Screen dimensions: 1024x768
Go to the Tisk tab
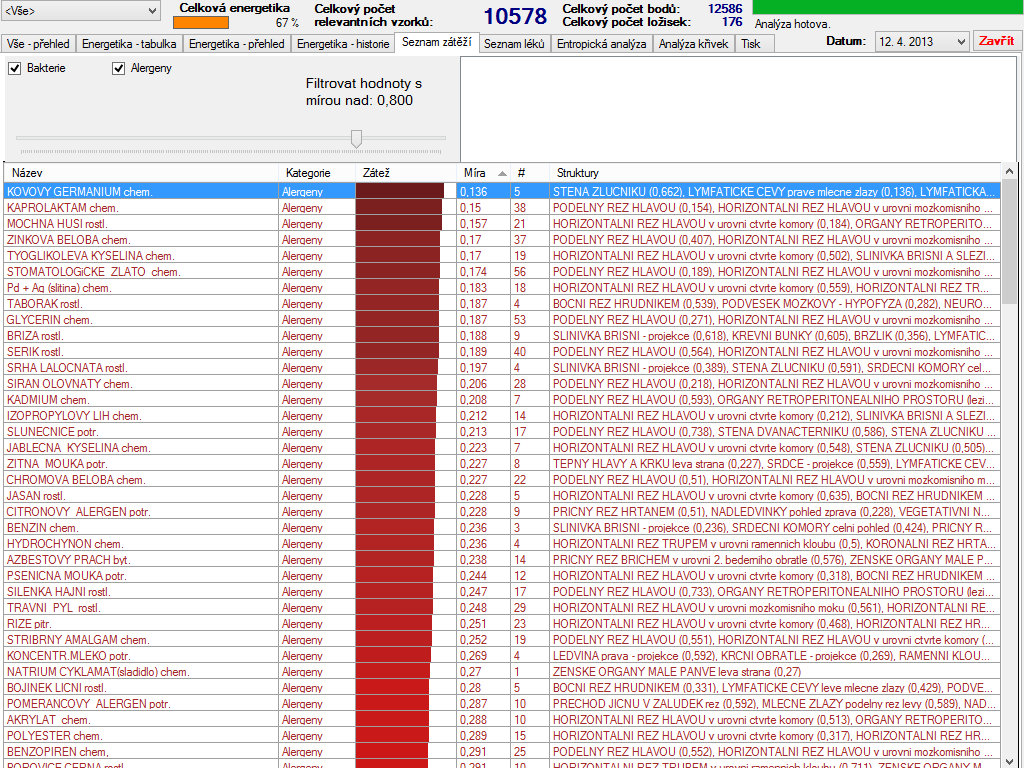(x=751, y=44)
